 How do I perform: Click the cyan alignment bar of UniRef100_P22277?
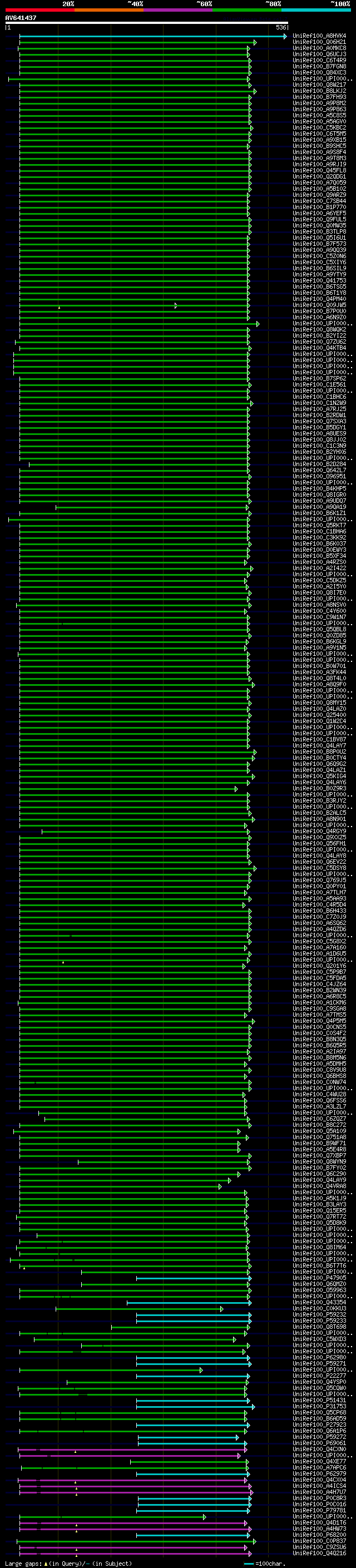click(193, 1376)
